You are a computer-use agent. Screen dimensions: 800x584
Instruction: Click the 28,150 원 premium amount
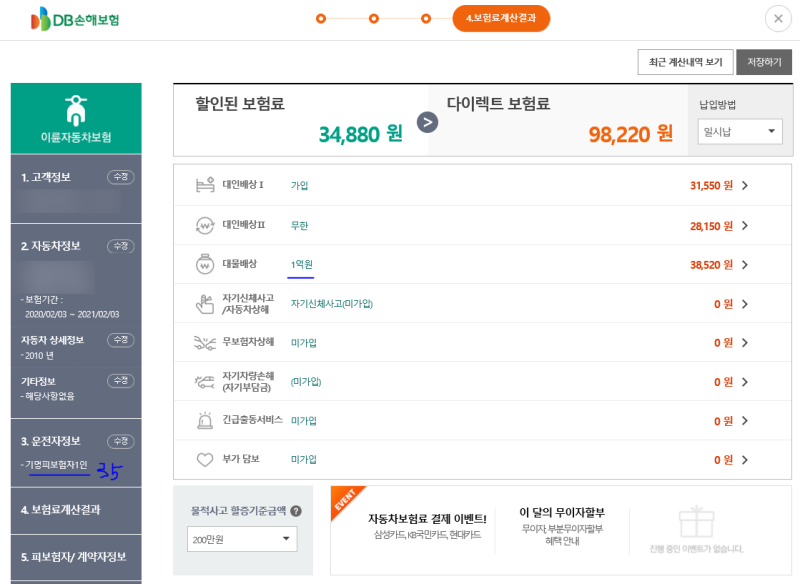(x=711, y=226)
